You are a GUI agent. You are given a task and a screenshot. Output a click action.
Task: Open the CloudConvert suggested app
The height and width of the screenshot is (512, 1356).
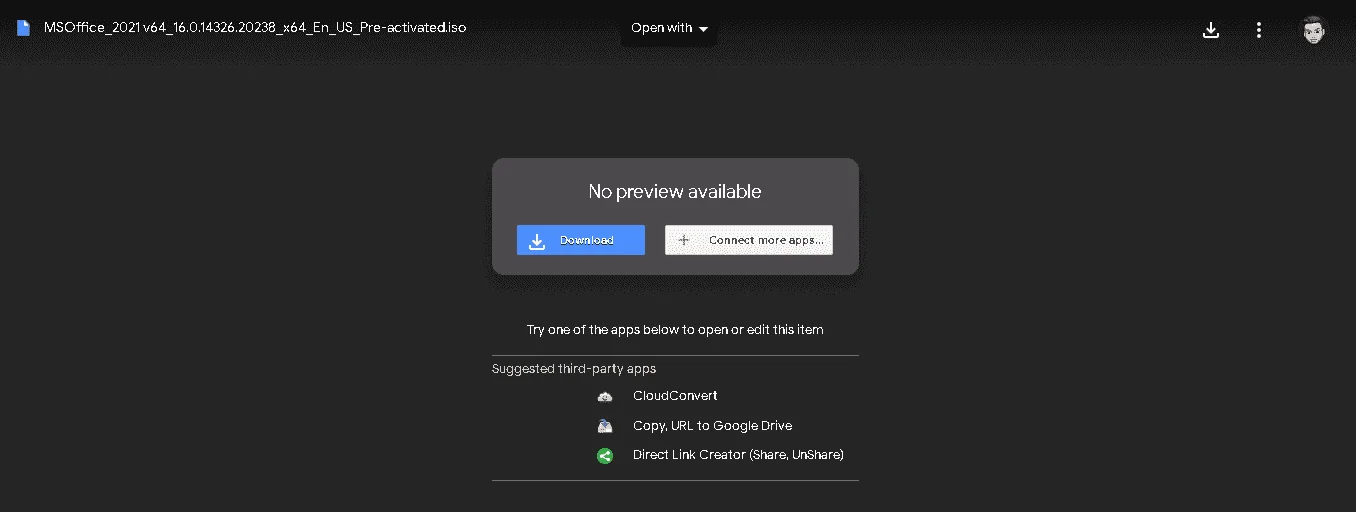(675, 396)
